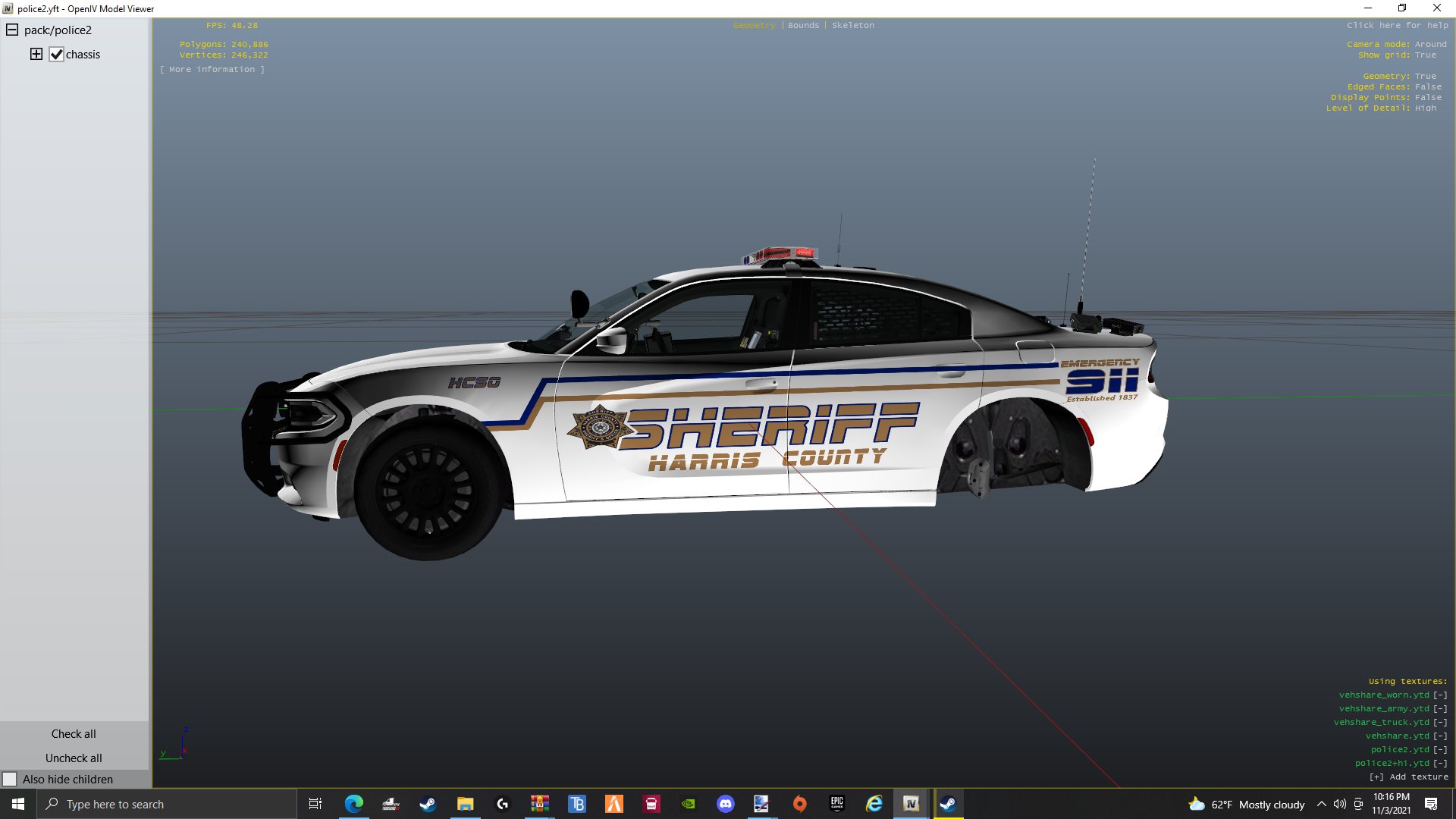Open the Discord taskbar icon
Screen dimensions: 1456x819
pos(726,804)
